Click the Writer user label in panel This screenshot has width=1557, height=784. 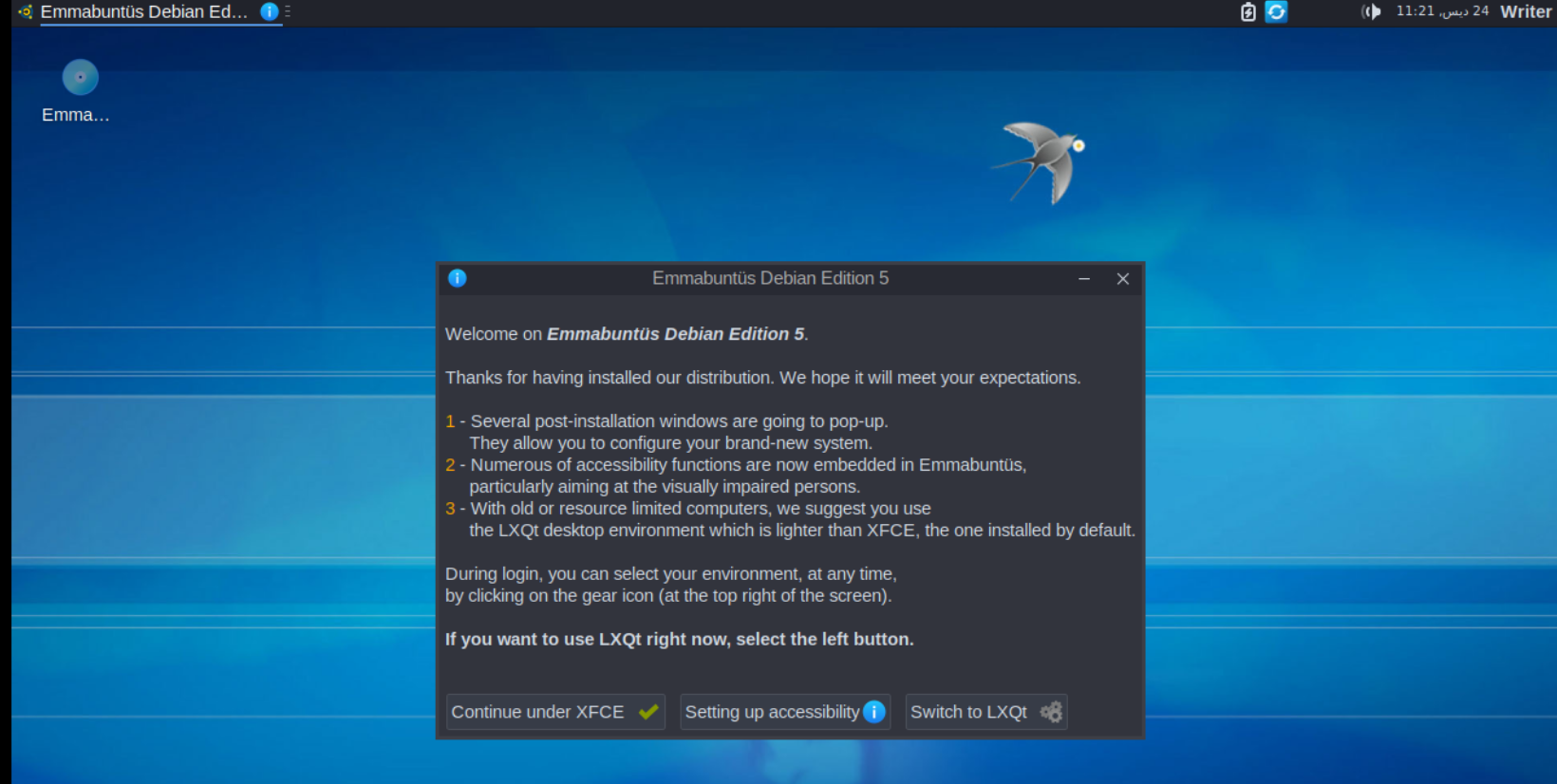1526,11
